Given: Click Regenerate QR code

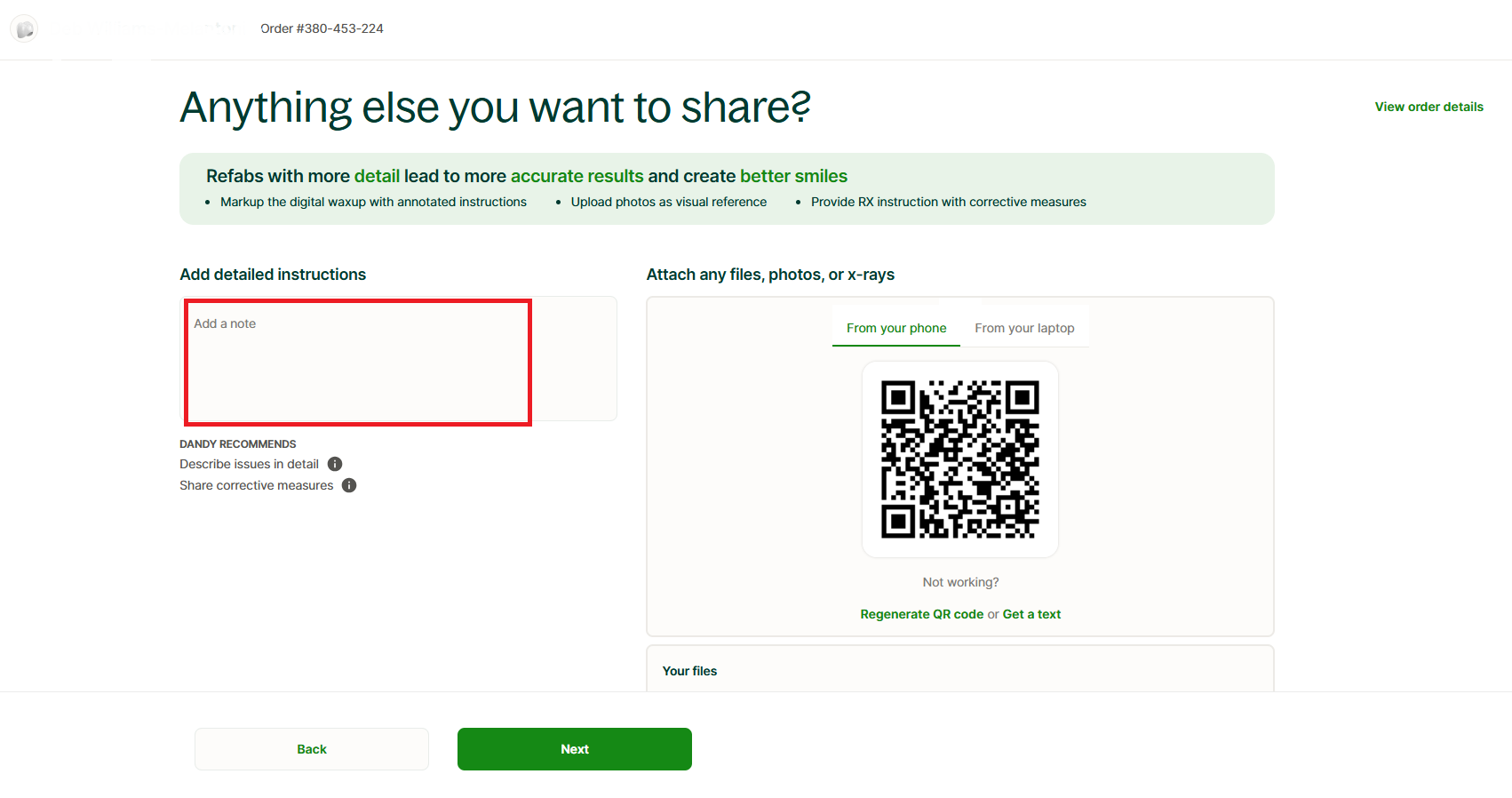Looking at the screenshot, I should 921,613.
